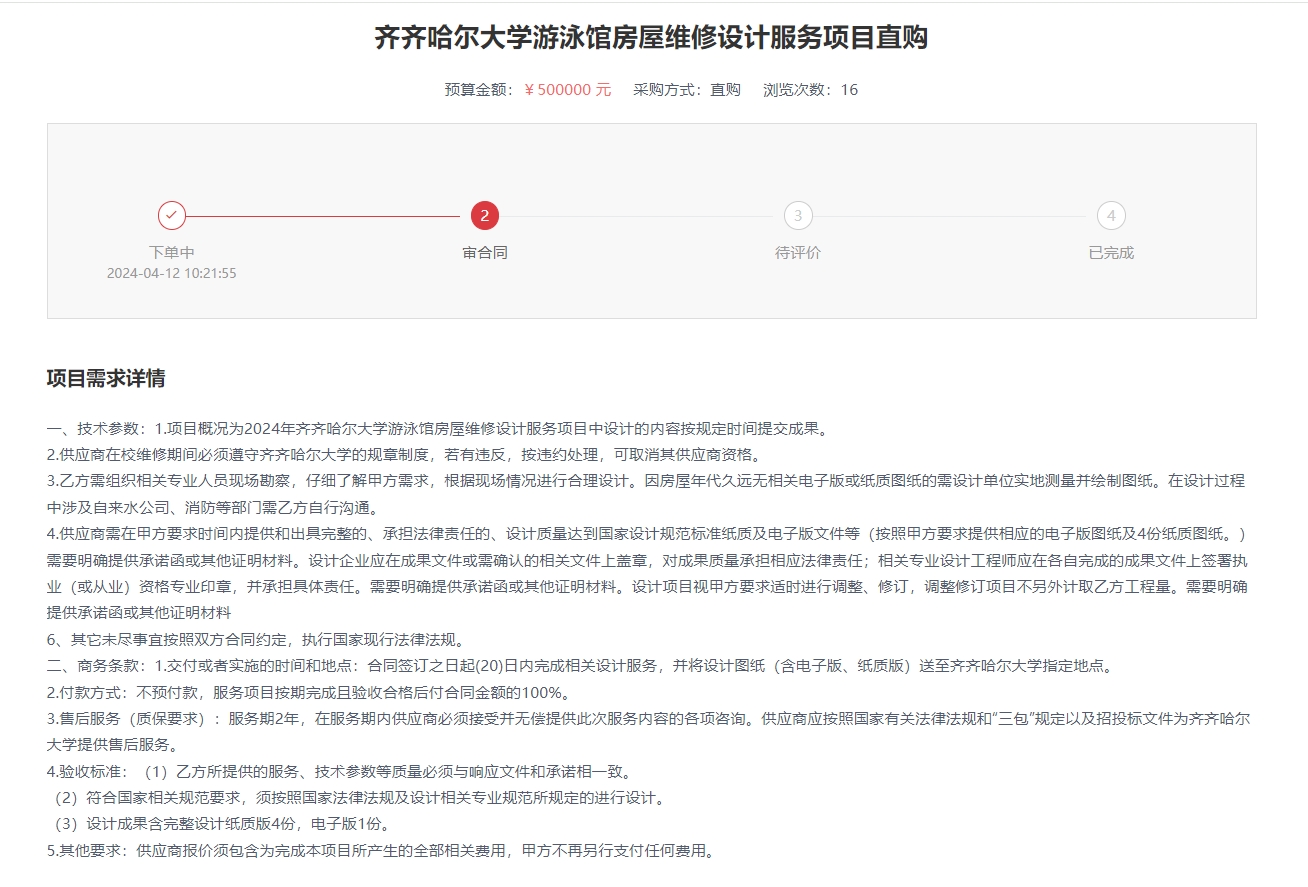The width and height of the screenshot is (1308, 887).
Task: Click the red step 2 circle
Action: (x=485, y=216)
